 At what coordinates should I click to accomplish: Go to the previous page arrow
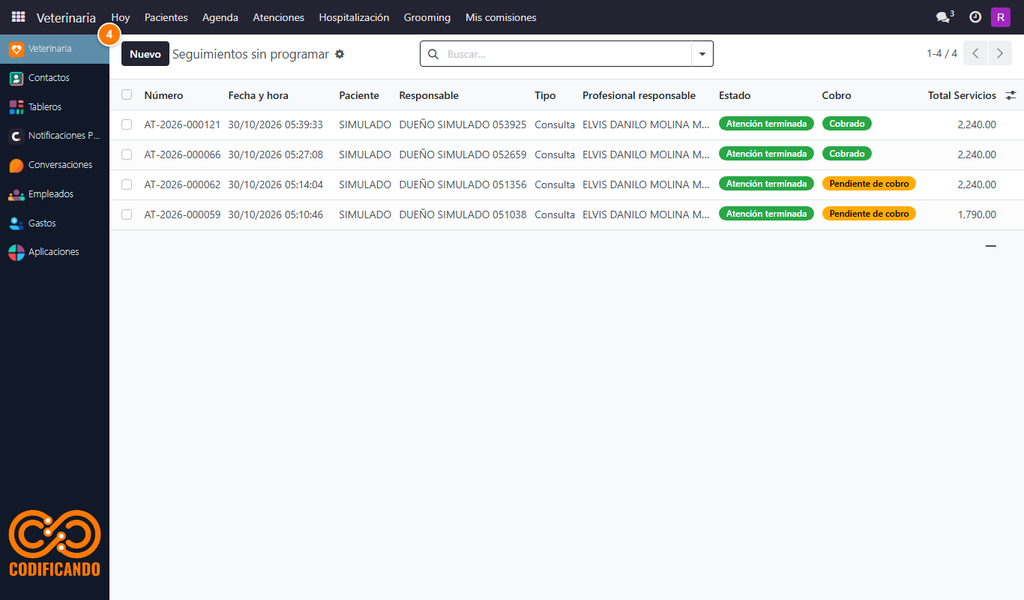975,54
